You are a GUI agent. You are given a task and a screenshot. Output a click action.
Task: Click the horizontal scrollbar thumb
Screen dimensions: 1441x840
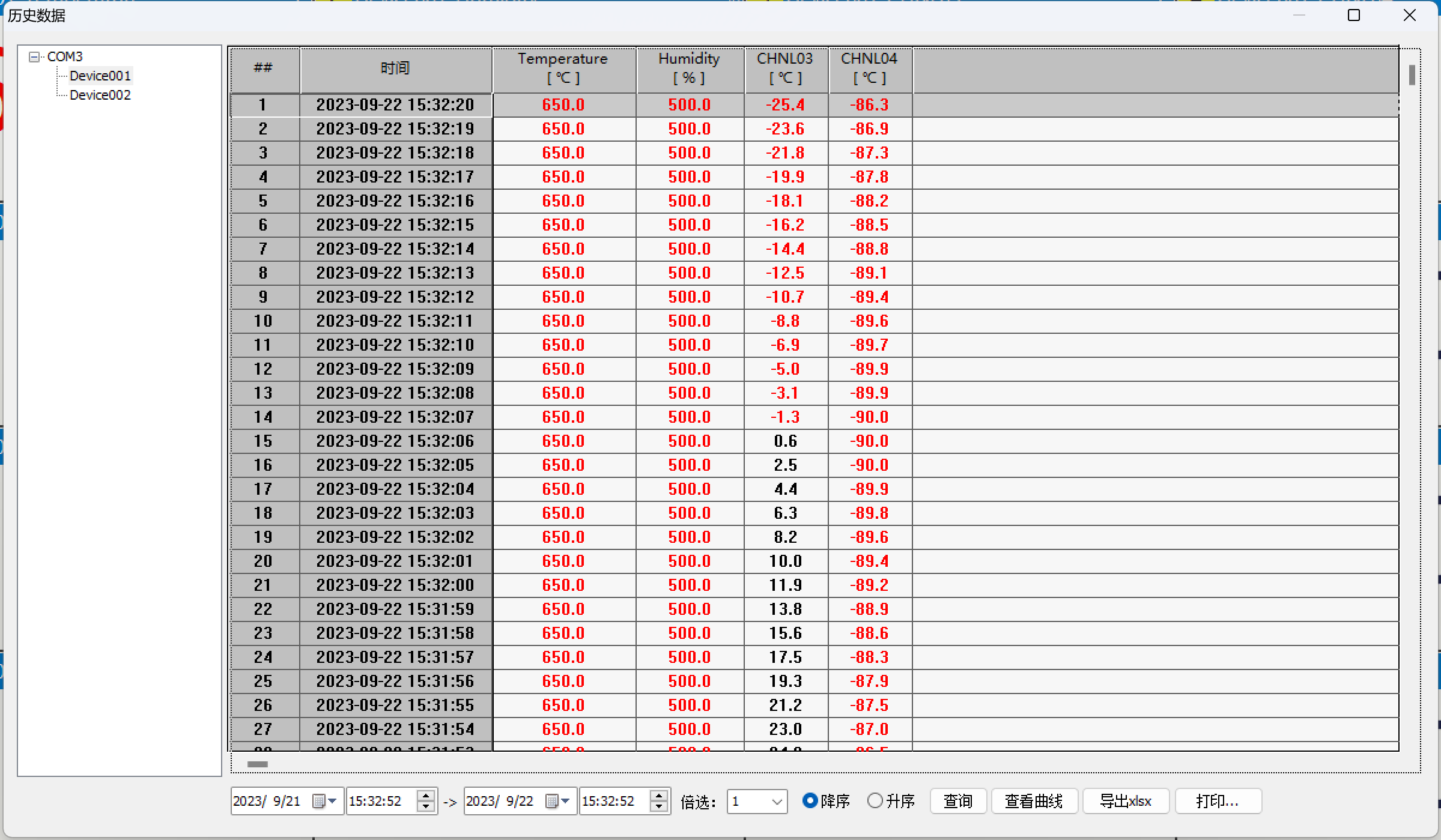[x=258, y=764]
